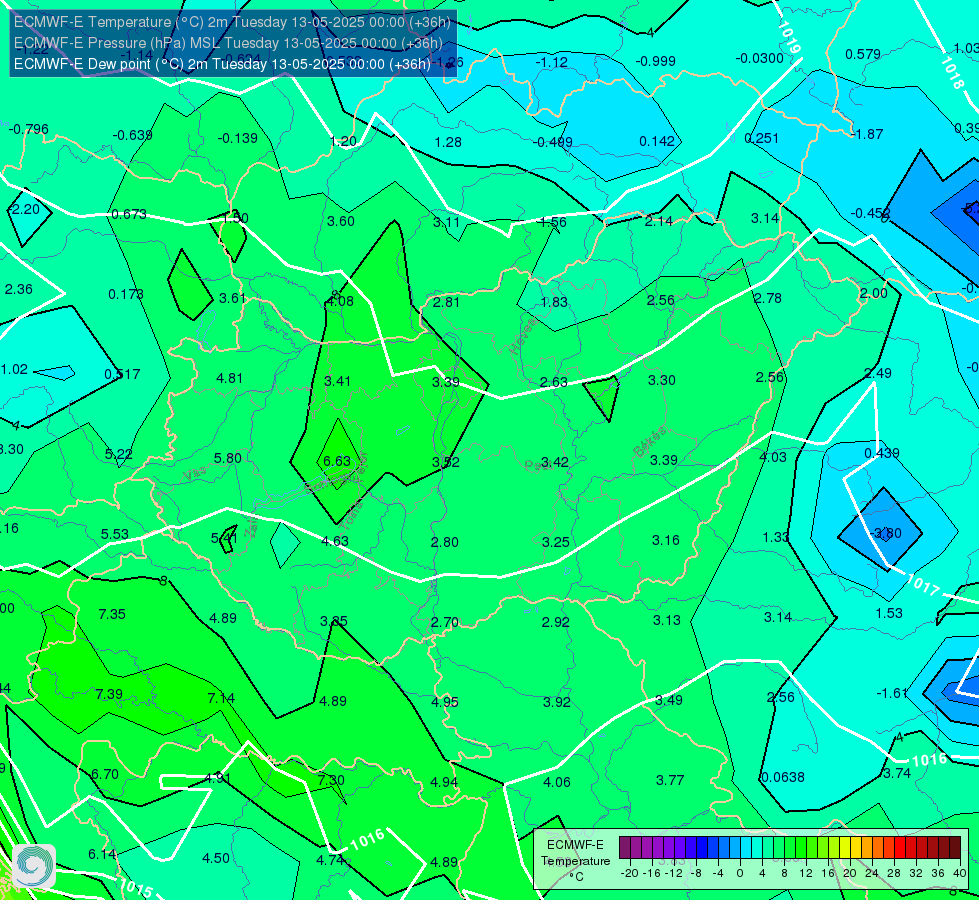
Task: Click the 1.83 value near Heves
Action: [x=554, y=302]
